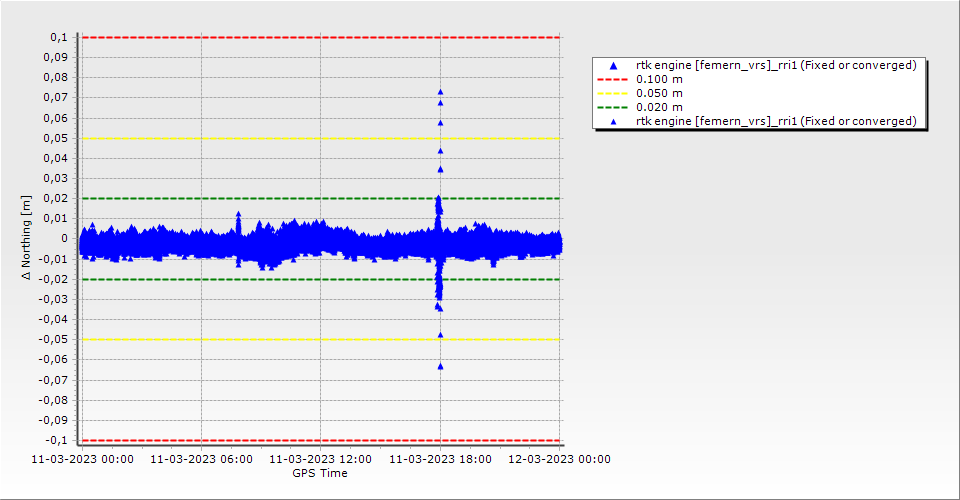Click the 11-03-2023 18:00 time axis label
Screen dimensions: 960x500
tap(440, 459)
